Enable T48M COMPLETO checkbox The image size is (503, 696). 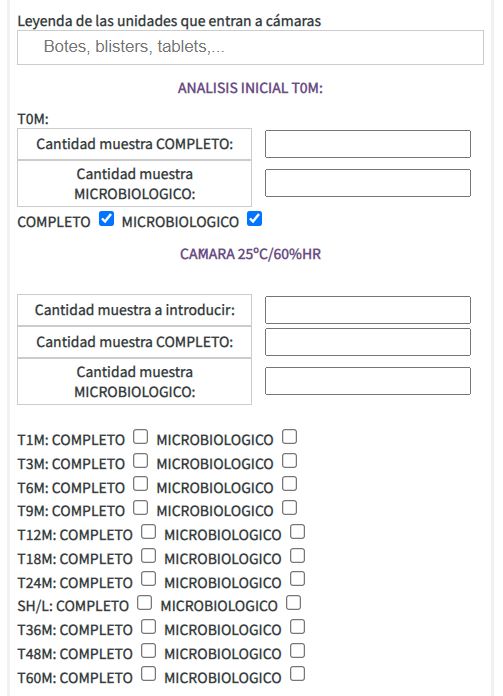point(148,651)
